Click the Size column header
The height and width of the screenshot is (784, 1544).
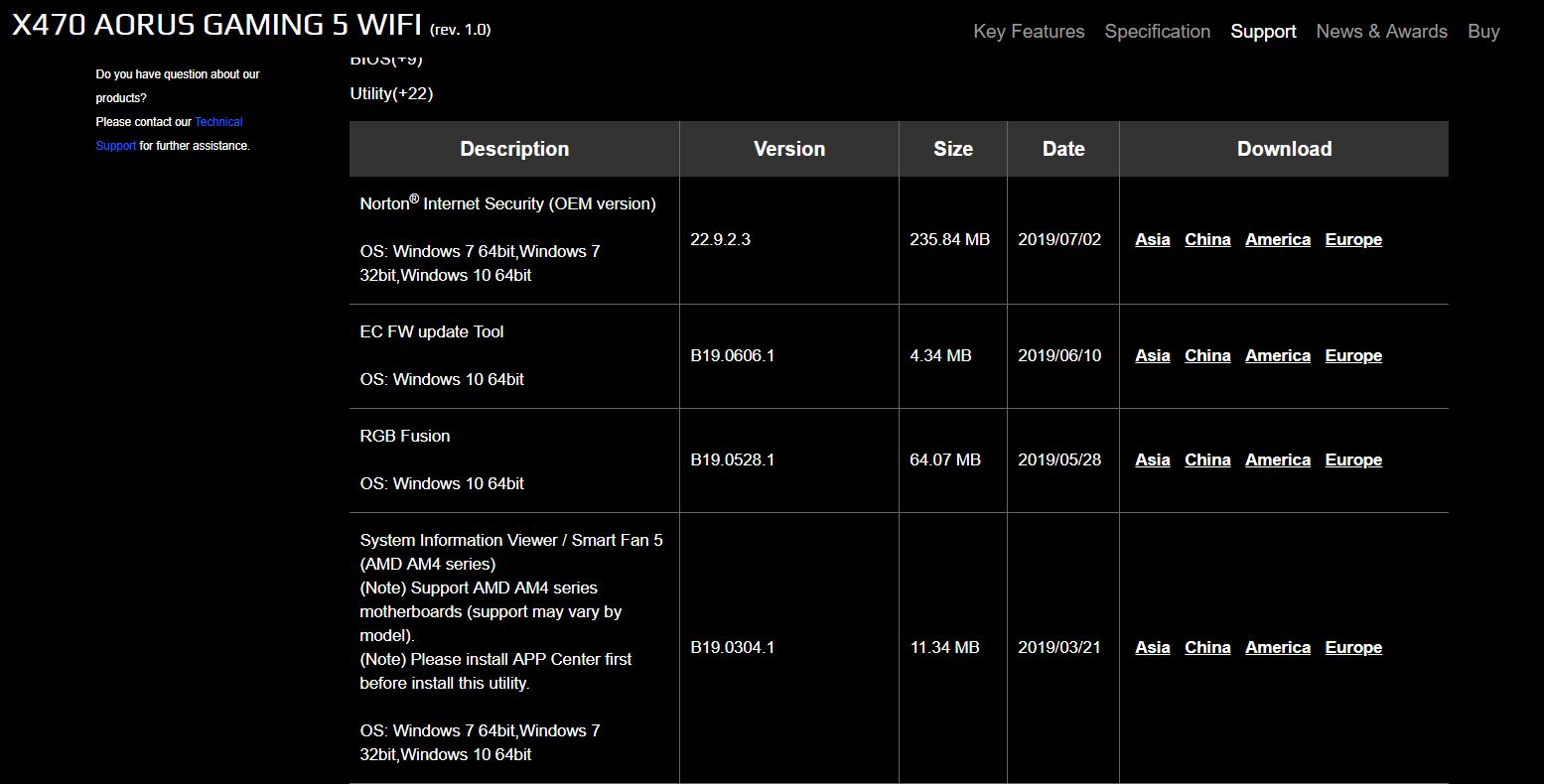(953, 149)
